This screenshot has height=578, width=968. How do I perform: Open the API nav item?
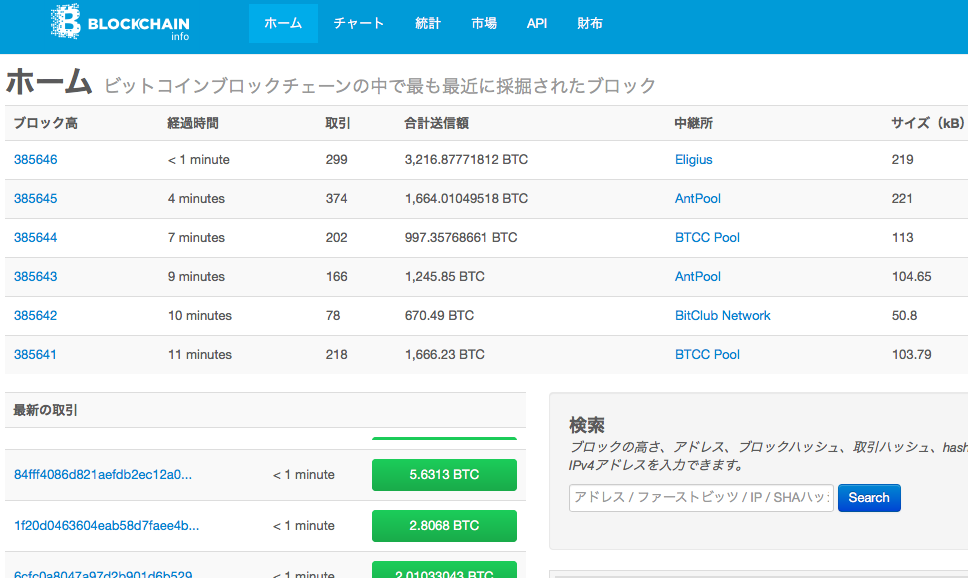point(537,23)
